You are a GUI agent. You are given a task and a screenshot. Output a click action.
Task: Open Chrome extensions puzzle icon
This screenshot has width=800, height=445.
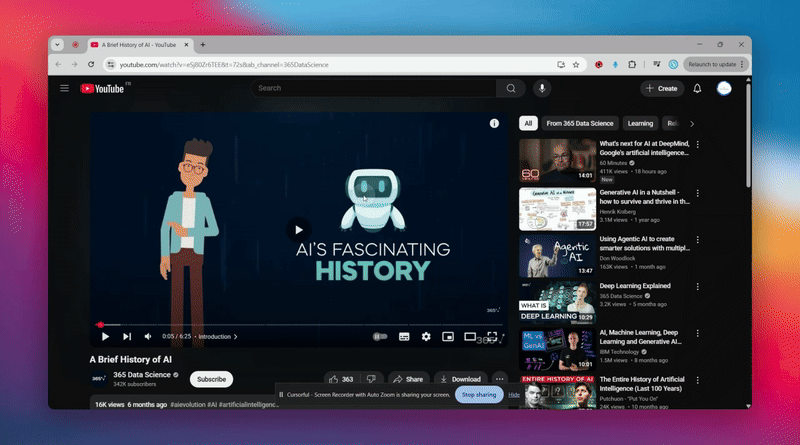(632, 64)
